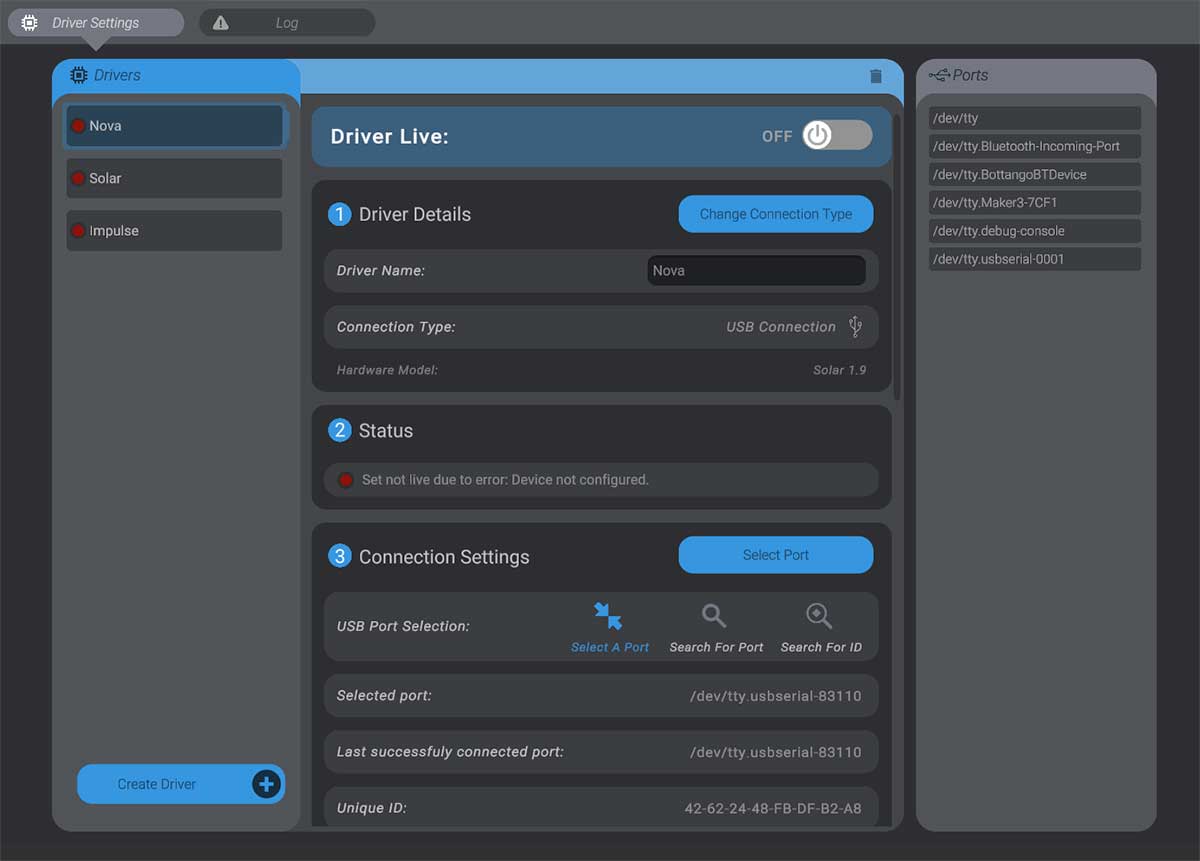Viewport: 1200px width, 861px height.
Task: Click the trash delete driver icon
Action: 876,76
